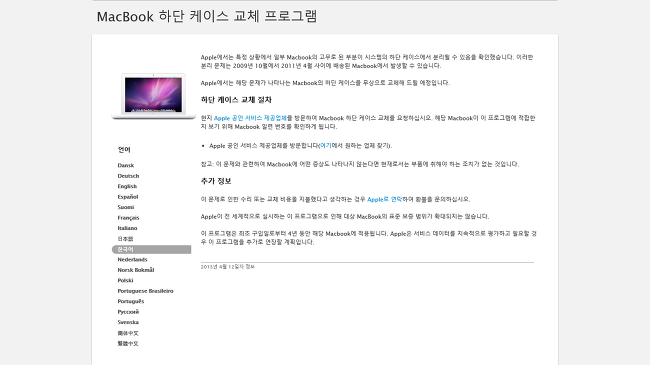Open the Apple 공인 서비스 제공업체 link
This screenshot has width=650, height=365.
(x=250, y=118)
